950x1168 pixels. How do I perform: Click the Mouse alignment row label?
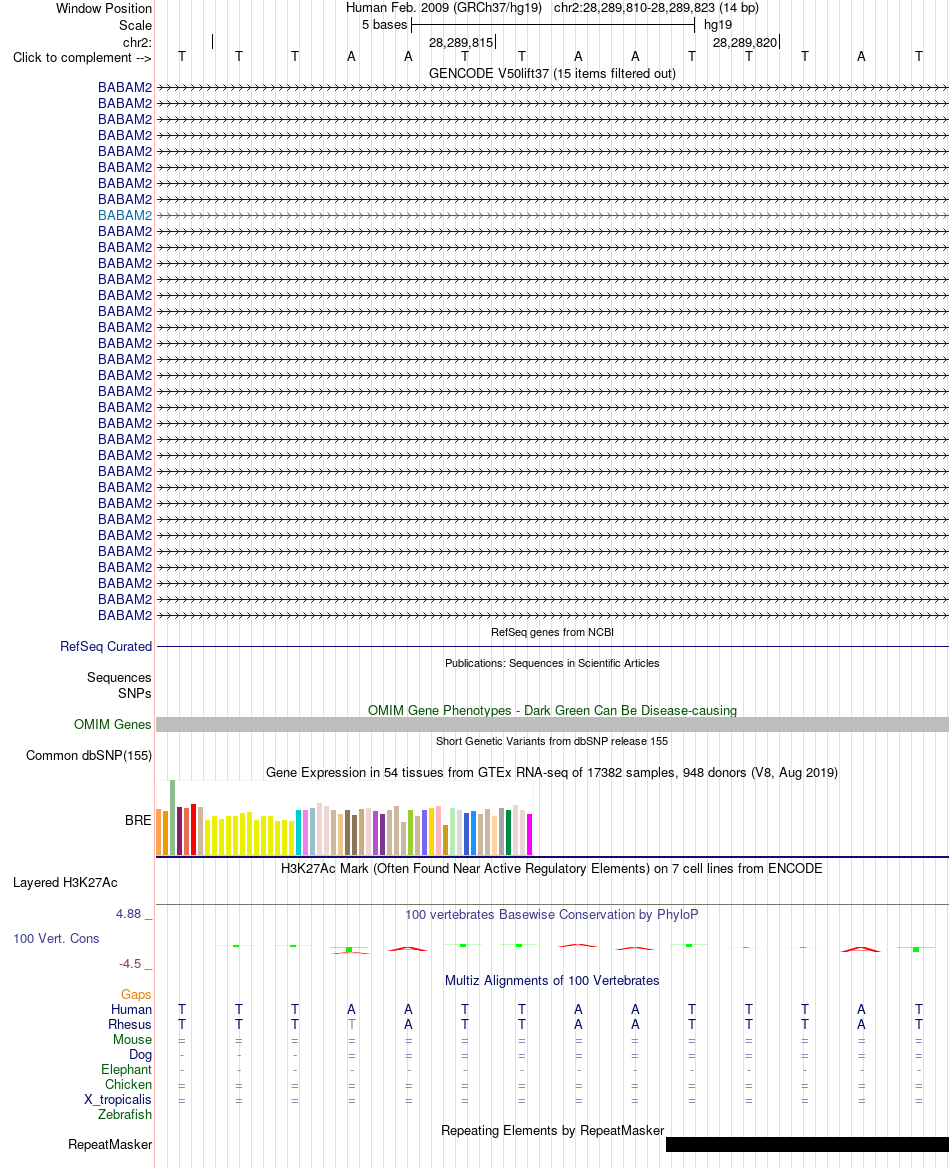132,1039
